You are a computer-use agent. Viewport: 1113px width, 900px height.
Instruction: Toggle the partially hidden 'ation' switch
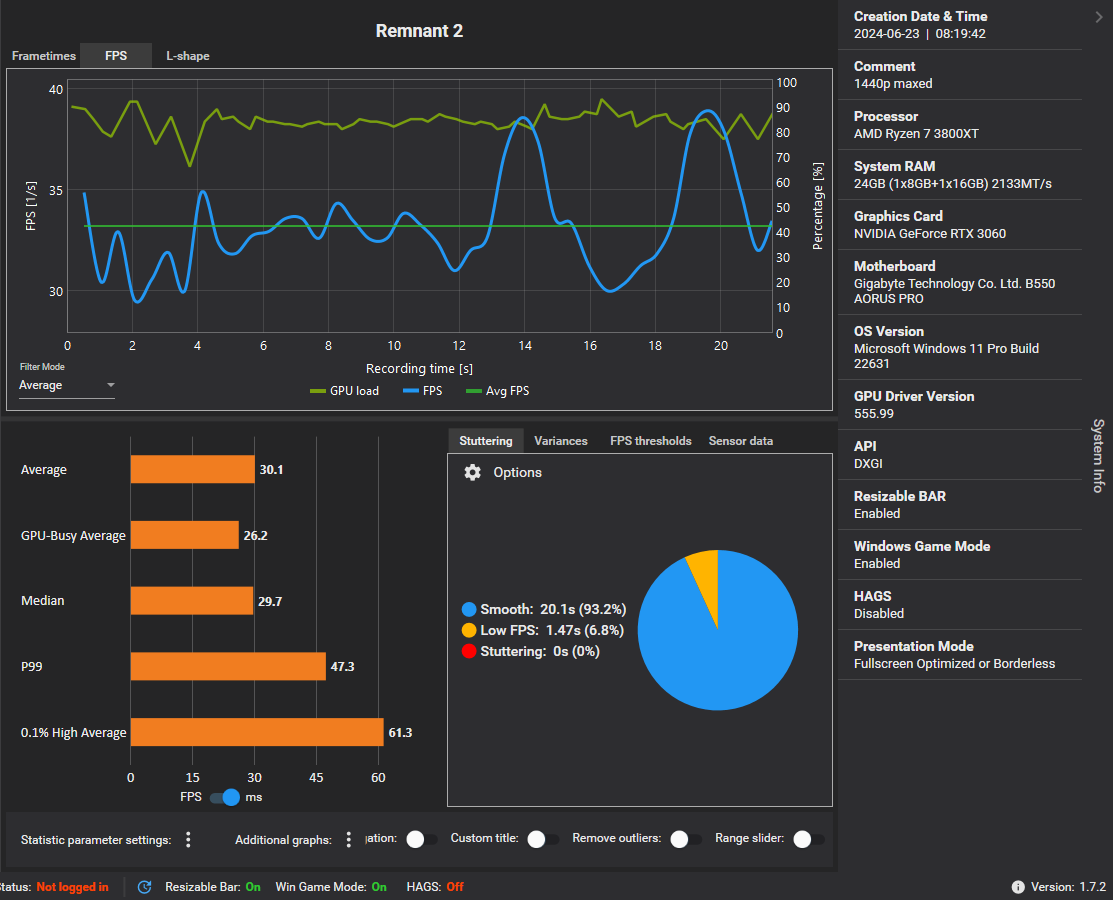tap(422, 839)
